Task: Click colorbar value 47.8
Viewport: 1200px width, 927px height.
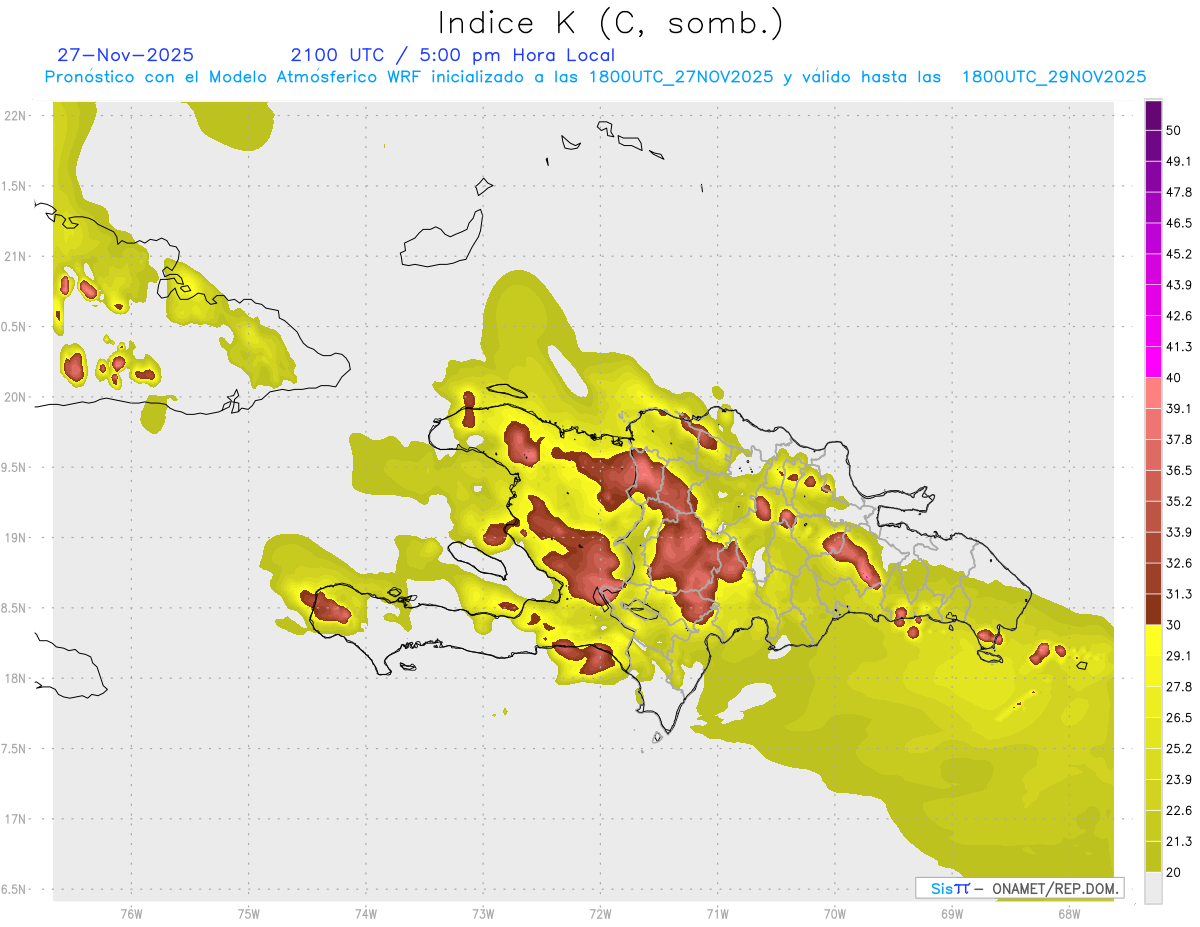Action: point(1179,192)
